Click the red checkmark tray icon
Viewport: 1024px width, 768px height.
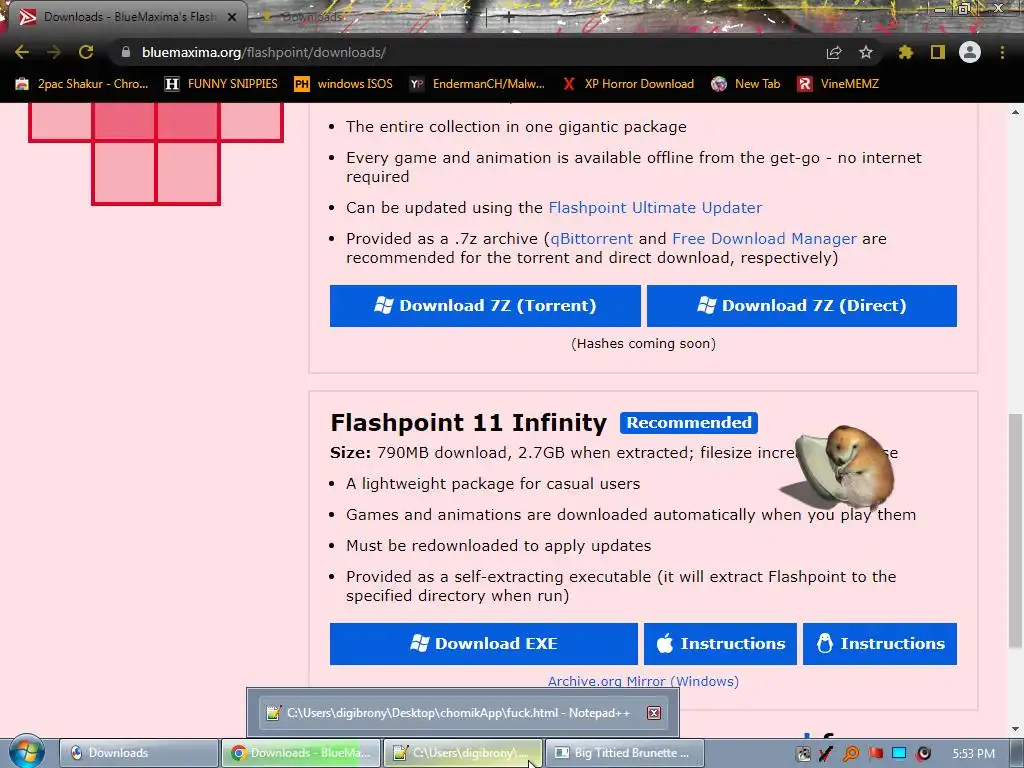point(826,754)
